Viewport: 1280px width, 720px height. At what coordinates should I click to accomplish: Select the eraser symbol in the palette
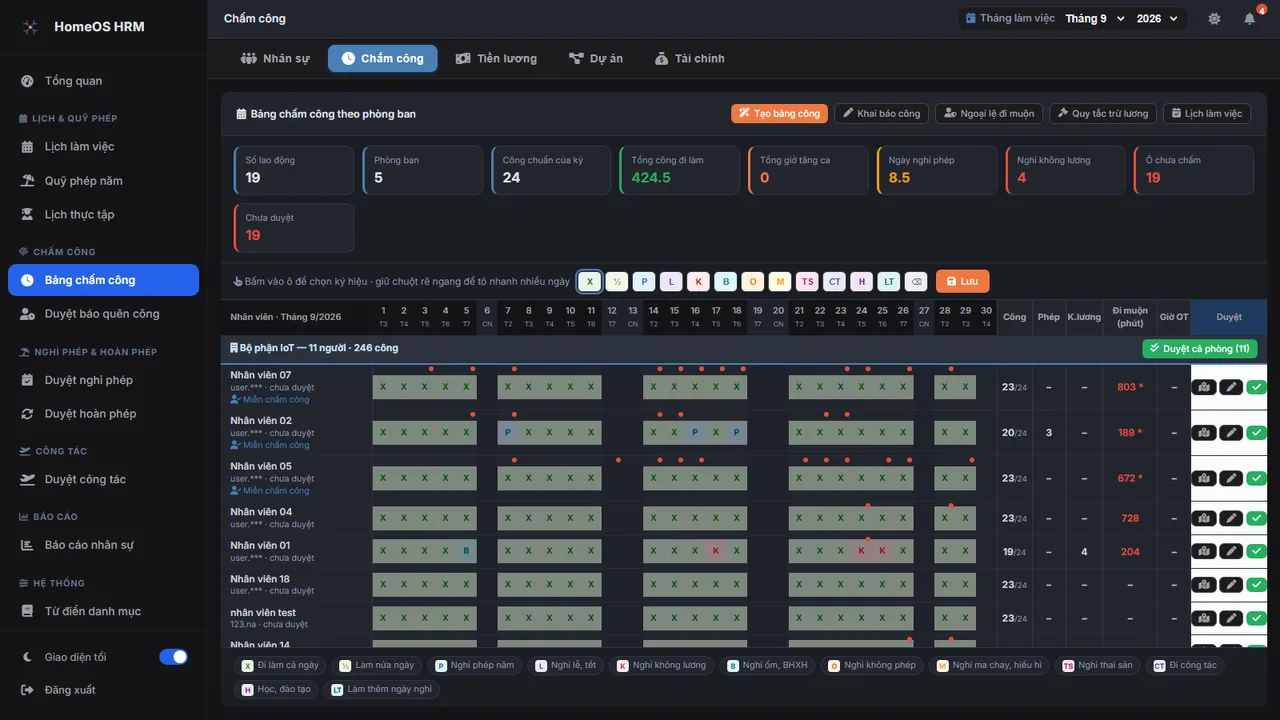(916, 282)
